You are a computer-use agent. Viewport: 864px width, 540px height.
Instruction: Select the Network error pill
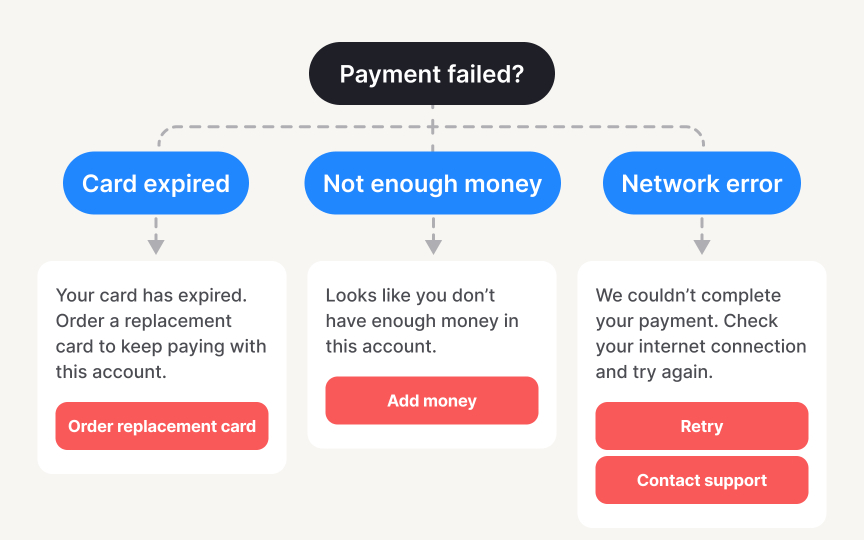tap(702, 183)
